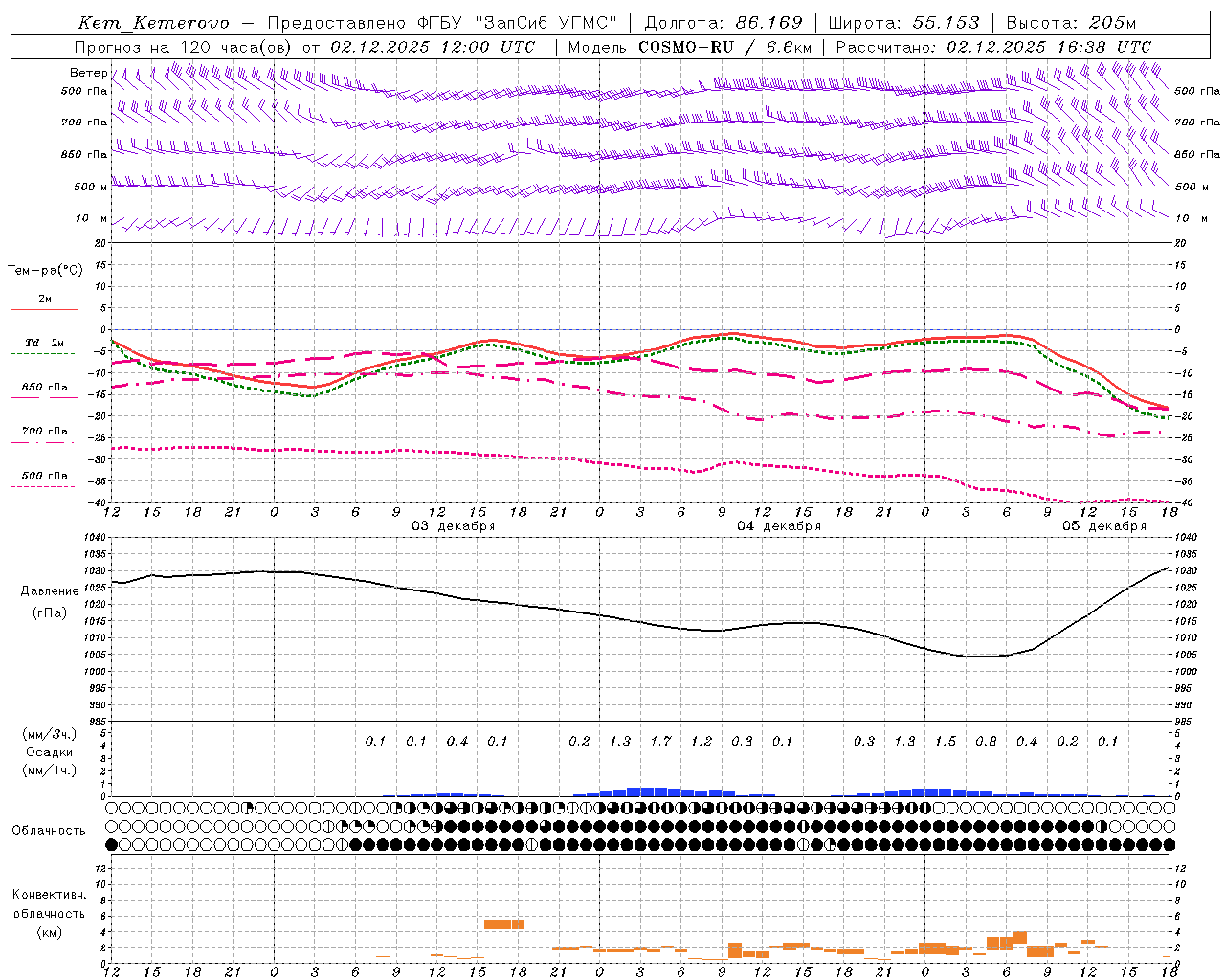Screen dimensions: 1225x980
Task: Click the tall orange convective bar near 5 km
Action: [x=504, y=924]
